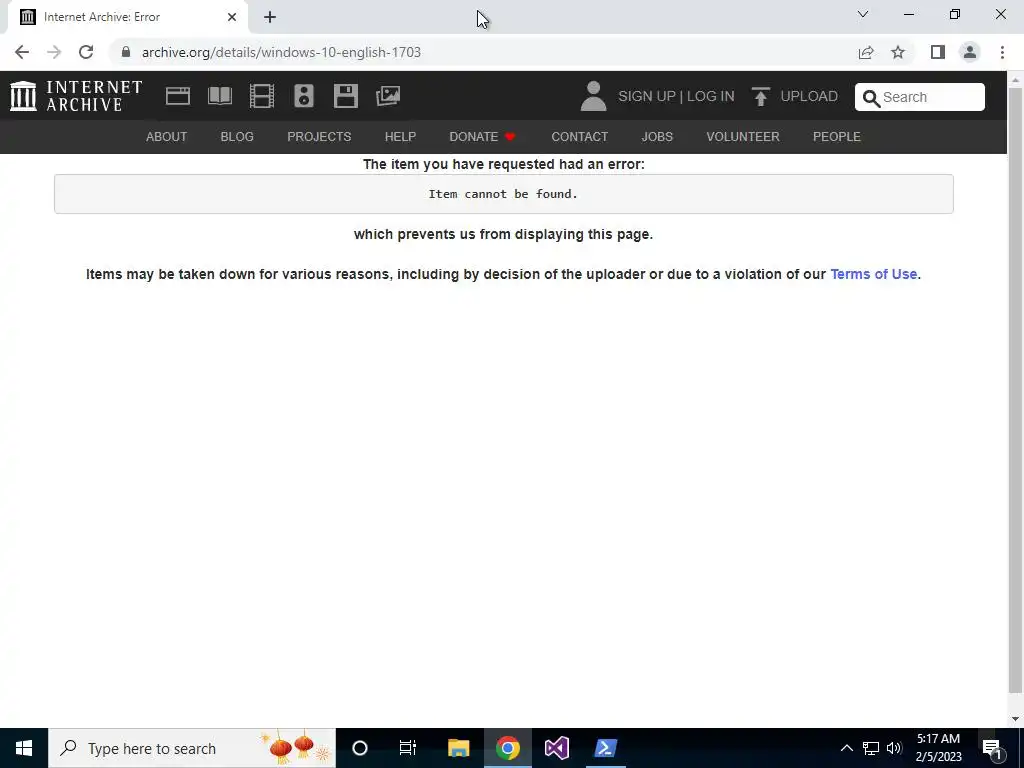Click the Internet Archive logo
The width and height of the screenshot is (1024, 768).
(76, 96)
